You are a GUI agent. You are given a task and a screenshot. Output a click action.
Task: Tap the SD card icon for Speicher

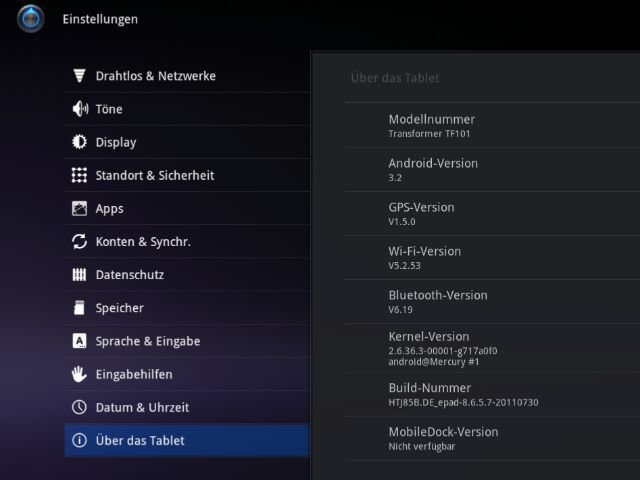pos(79,308)
